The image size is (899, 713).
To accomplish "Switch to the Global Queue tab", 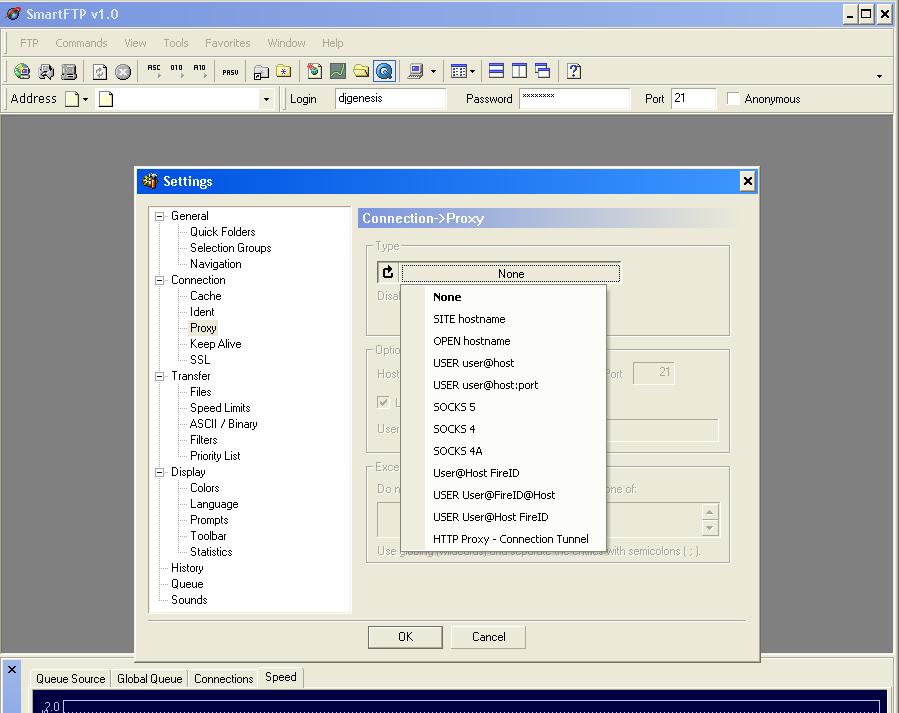I will [149, 678].
